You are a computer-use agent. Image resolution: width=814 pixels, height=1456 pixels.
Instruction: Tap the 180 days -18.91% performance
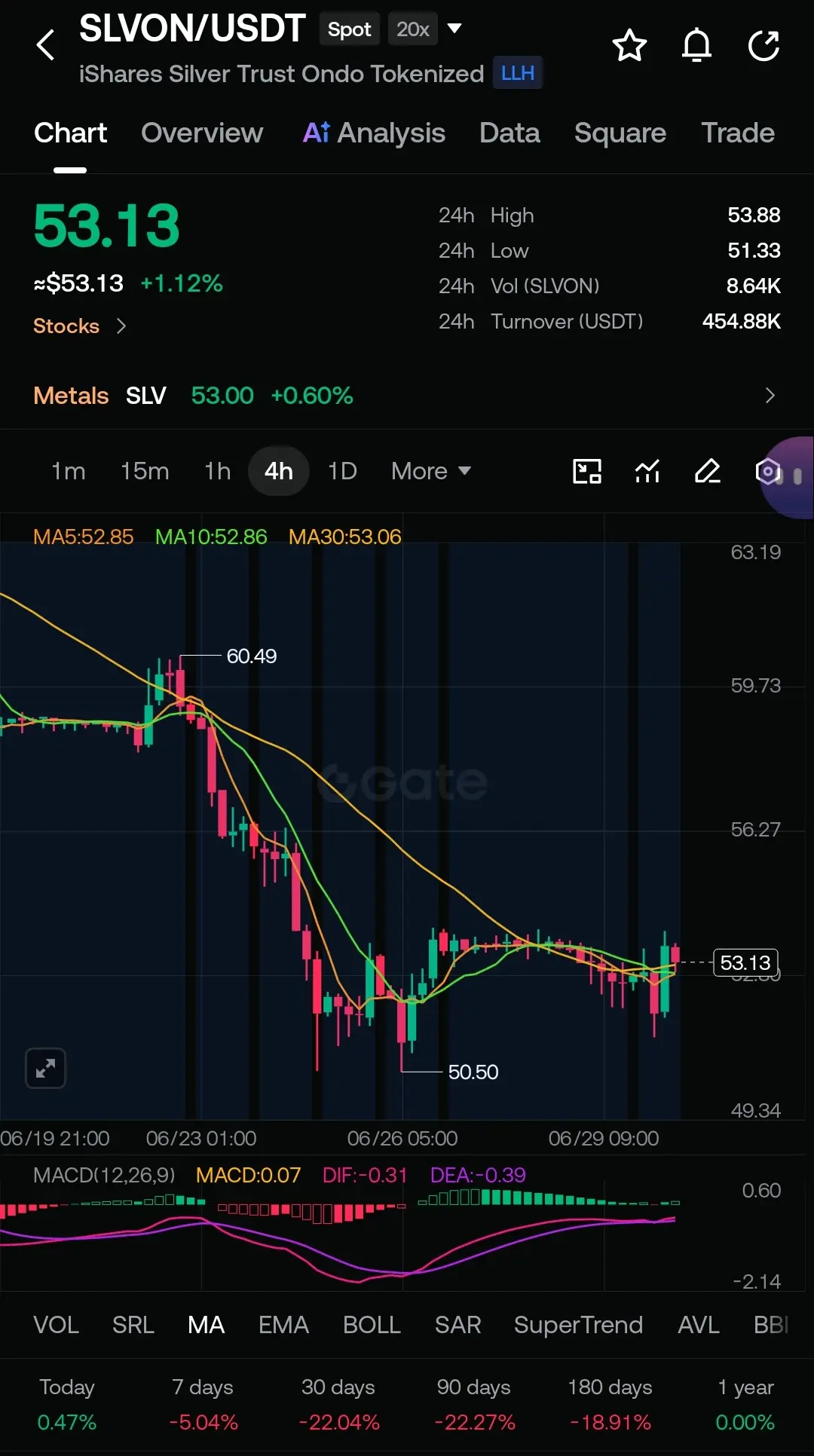[x=610, y=1404]
